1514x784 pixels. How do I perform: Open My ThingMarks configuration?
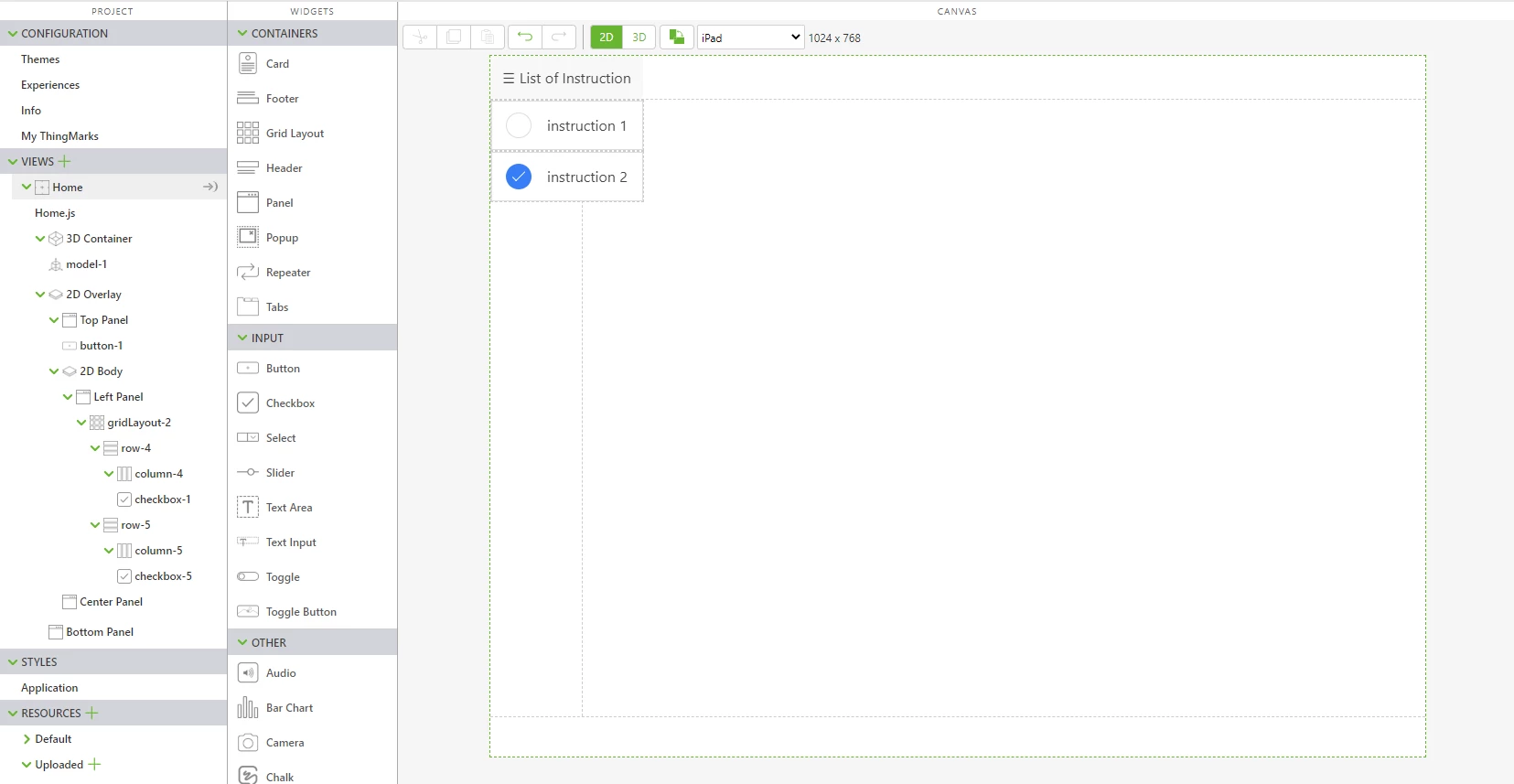point(59,135)
